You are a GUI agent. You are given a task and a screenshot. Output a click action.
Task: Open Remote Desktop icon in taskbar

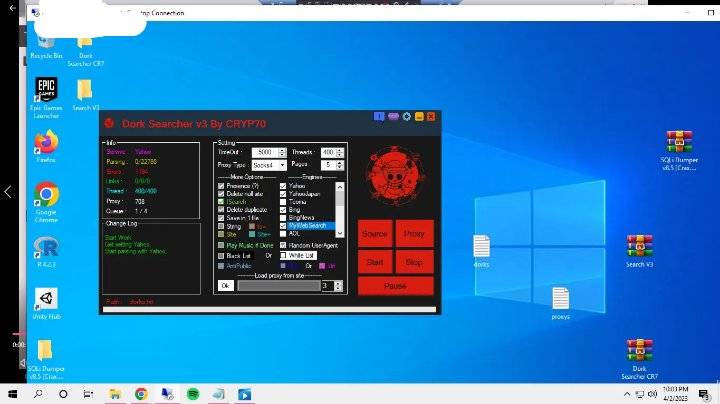pyautogui.click(x=167, y=394)
